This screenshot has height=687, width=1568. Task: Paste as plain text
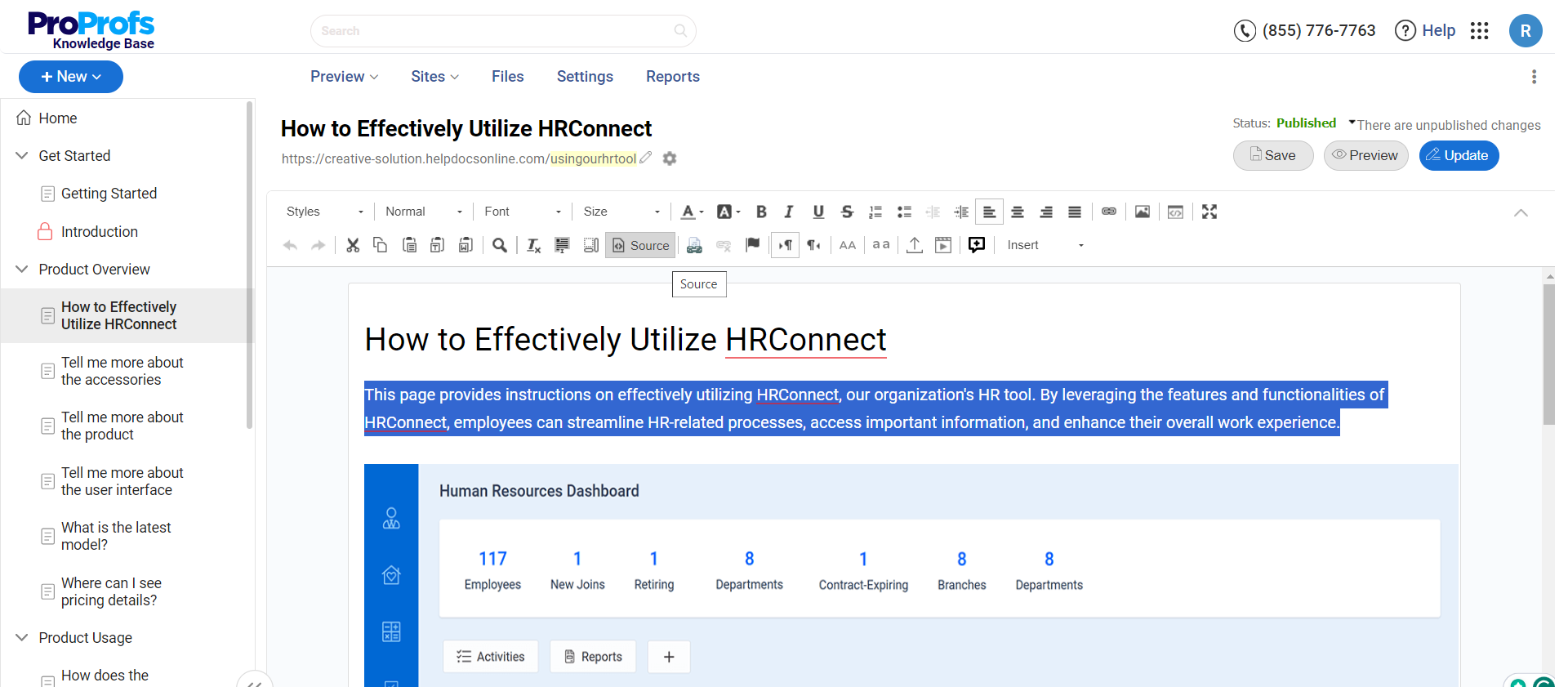[x=438, y=245]
